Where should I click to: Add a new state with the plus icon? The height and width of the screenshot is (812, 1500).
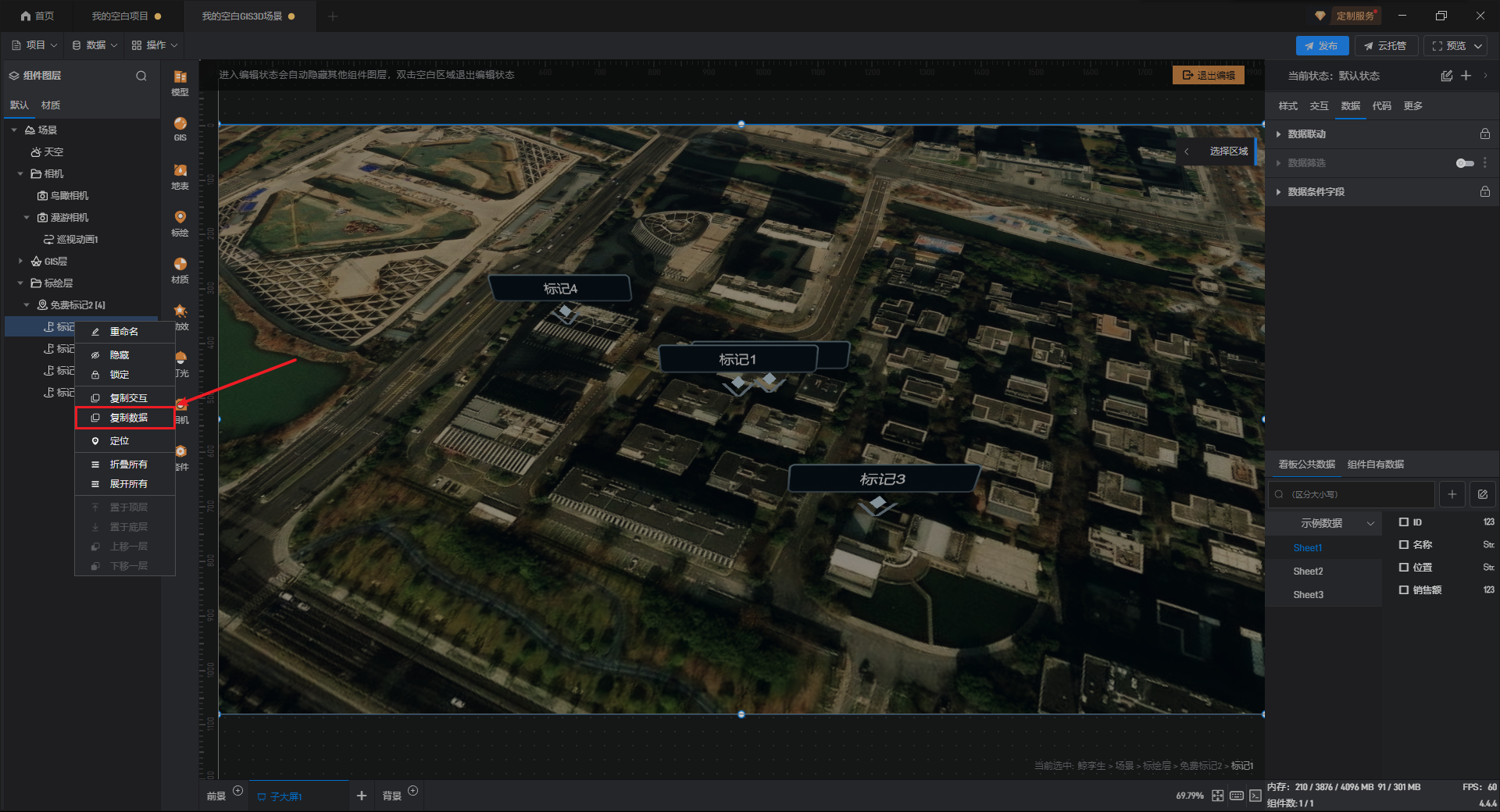coord(1466,76)
